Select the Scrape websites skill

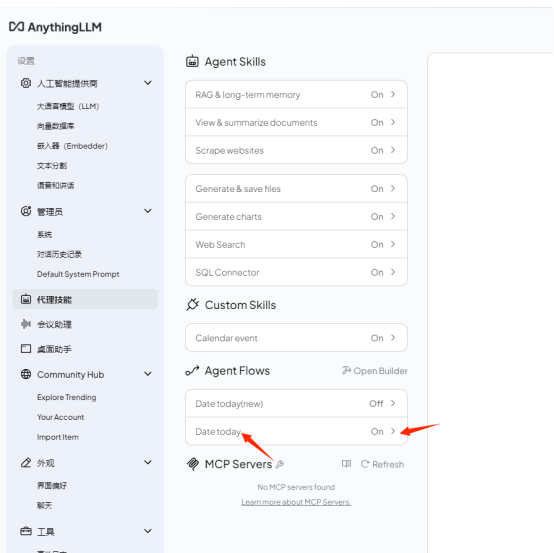click(x=296, y=150)
